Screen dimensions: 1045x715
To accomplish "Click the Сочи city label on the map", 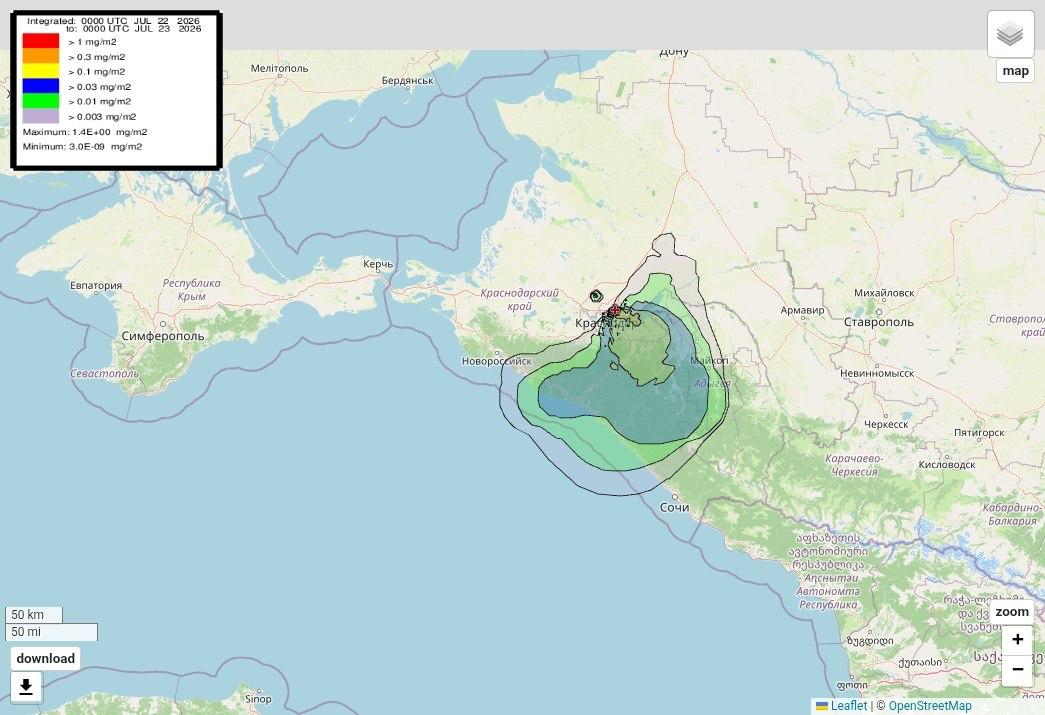I will click(x=674, y=507).
